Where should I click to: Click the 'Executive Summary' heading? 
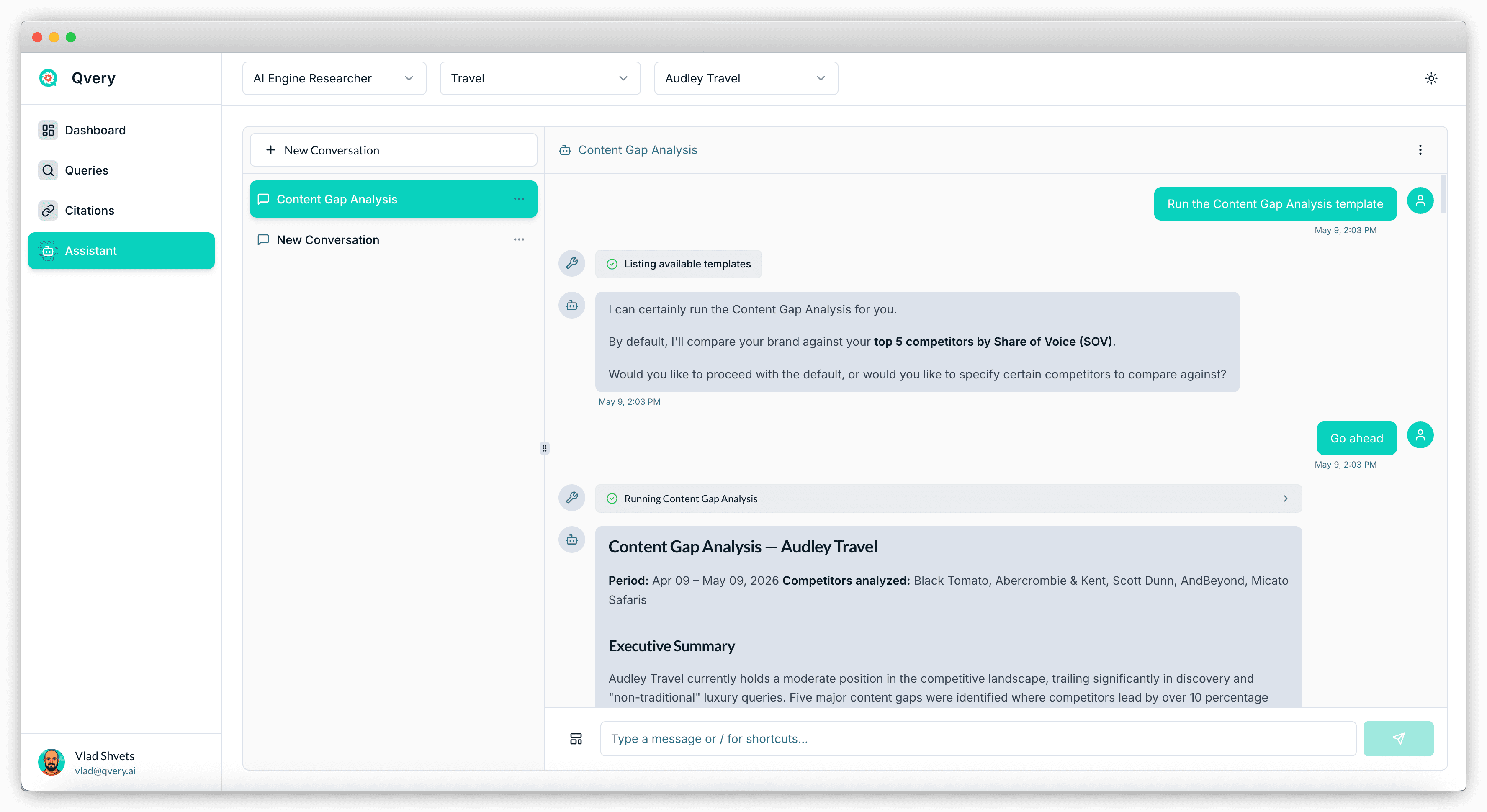point(671,646)
